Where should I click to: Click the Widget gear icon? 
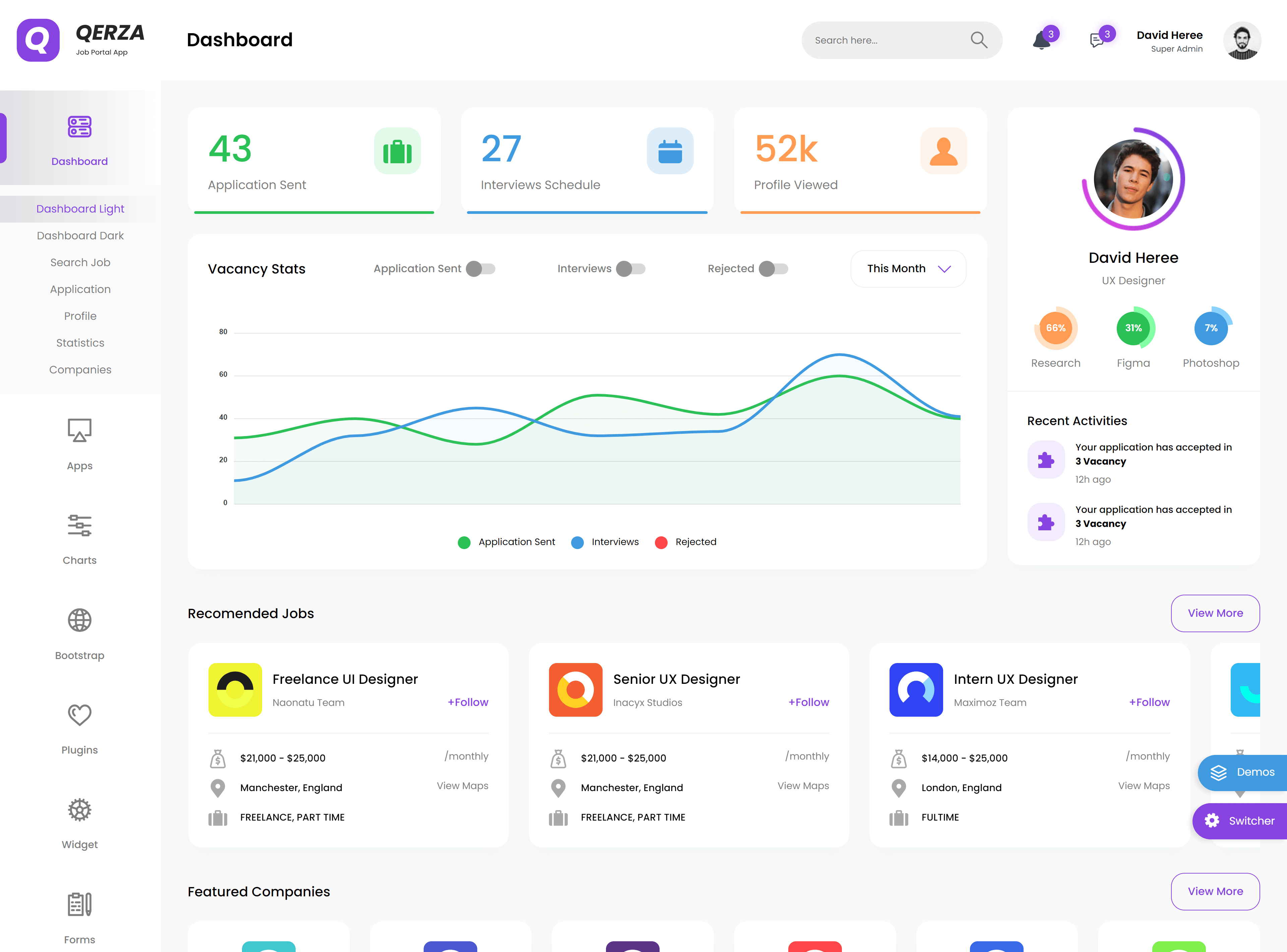click(x=79, y=810)
